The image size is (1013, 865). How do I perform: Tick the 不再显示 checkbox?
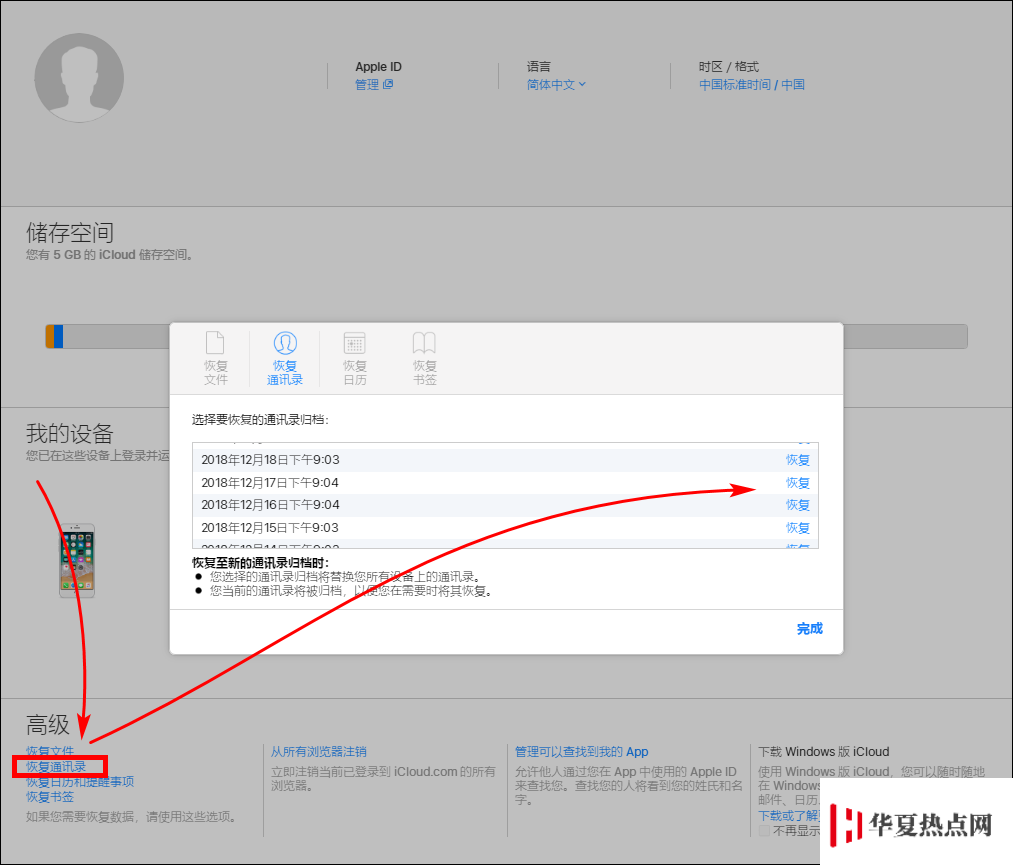click(x=764, y=831)
